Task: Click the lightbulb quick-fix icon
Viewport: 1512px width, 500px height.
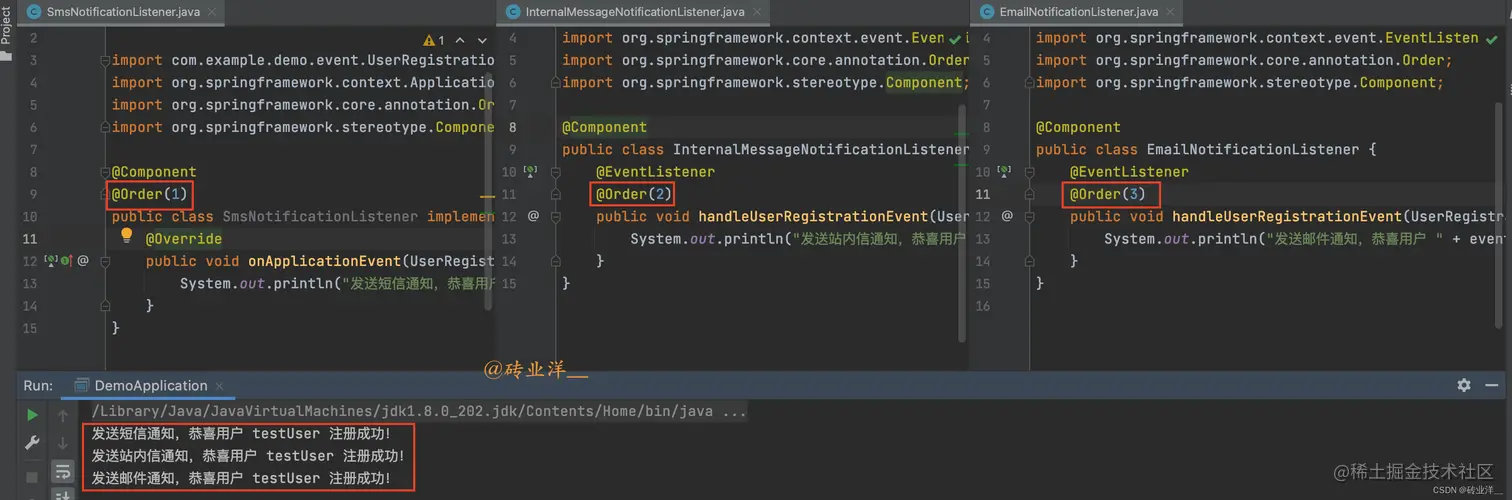Action: (x=127, y=236)
